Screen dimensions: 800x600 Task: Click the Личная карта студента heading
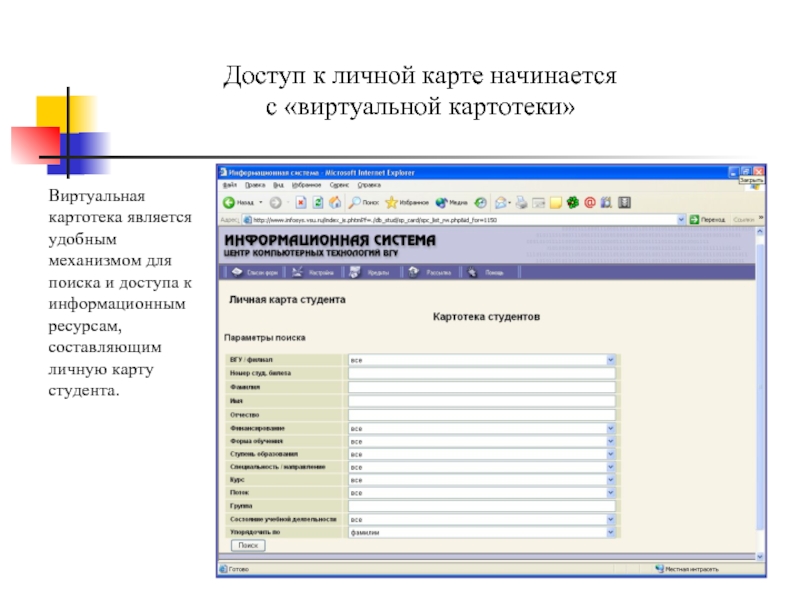287,299
